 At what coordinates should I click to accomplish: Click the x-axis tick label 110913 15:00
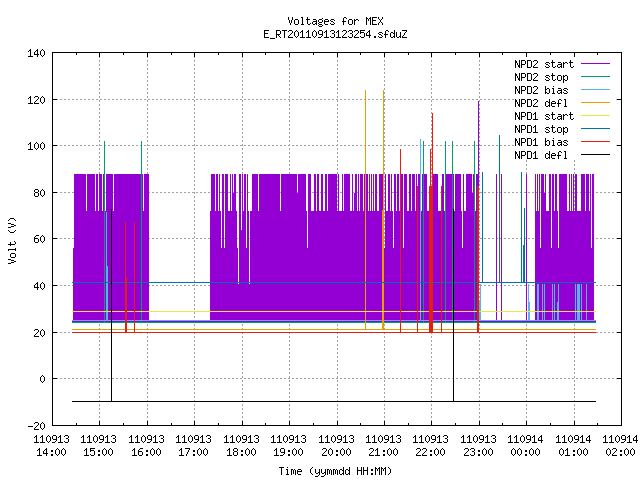click(98, 446)
